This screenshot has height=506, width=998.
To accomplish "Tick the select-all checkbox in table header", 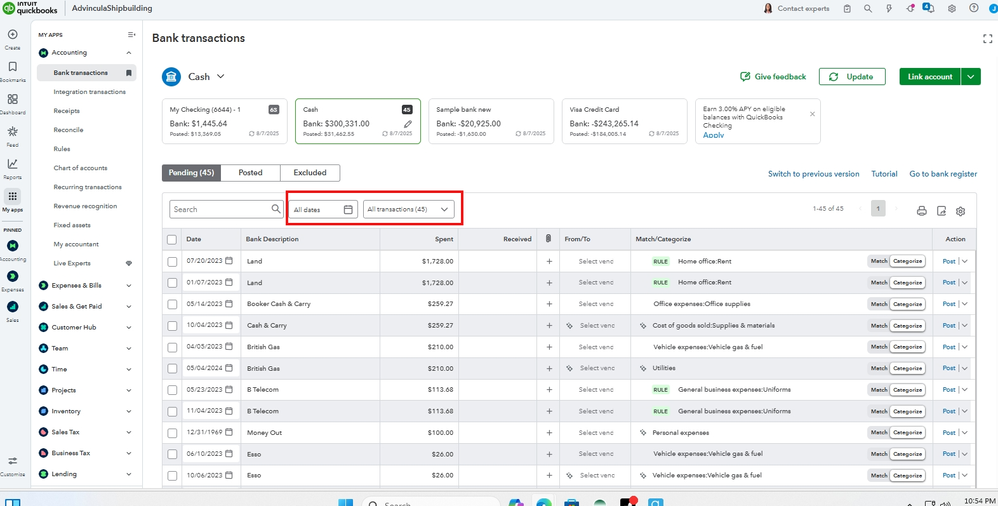I will click(172, 239).
